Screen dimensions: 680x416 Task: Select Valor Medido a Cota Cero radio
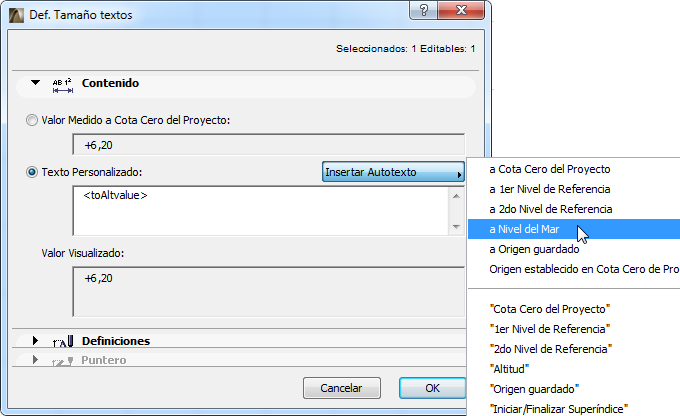[x=32, y=120]
